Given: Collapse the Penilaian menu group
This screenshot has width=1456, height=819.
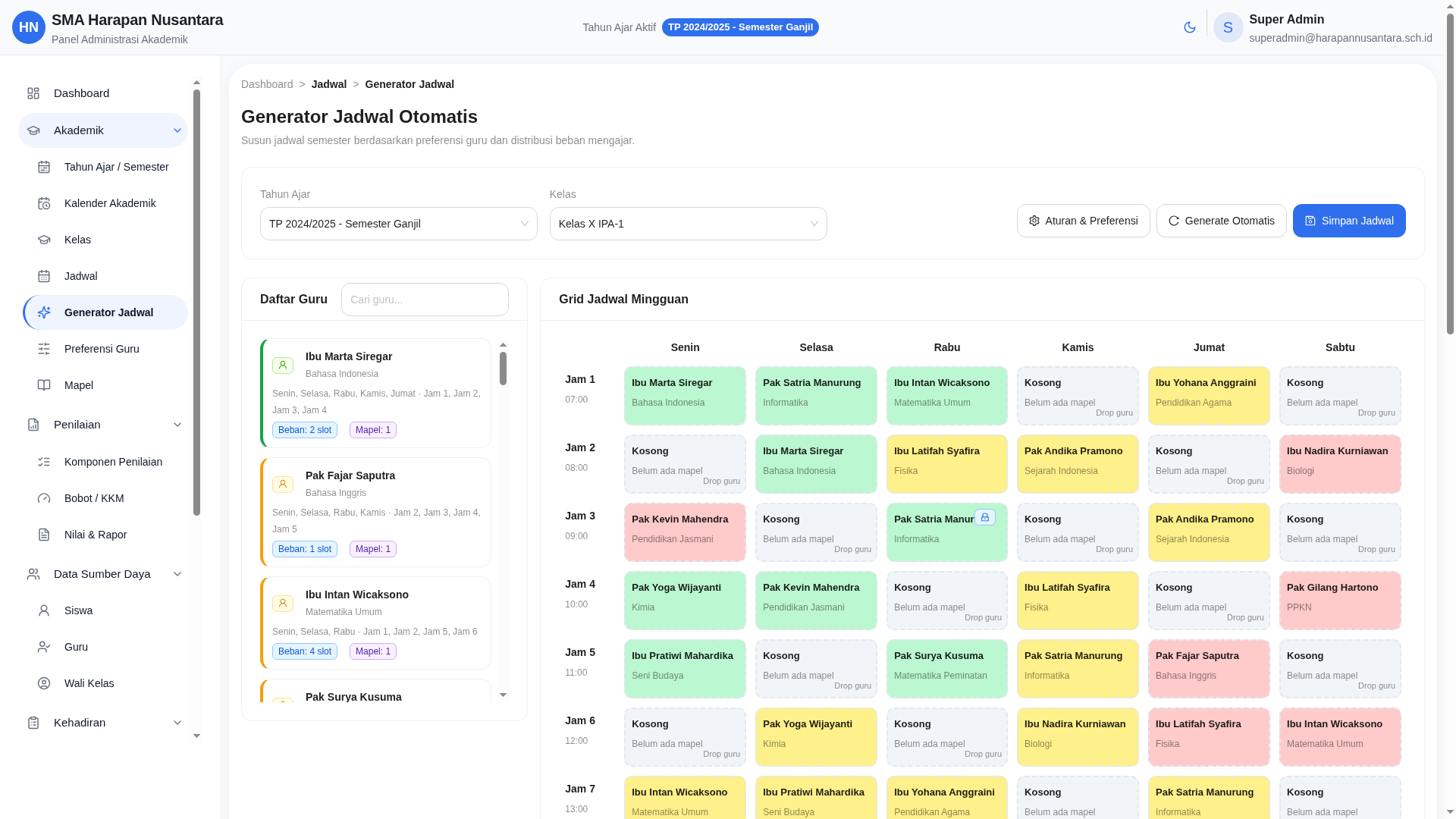Looking at the screenshot, I should pyautogui.click(x=177, y=425).
